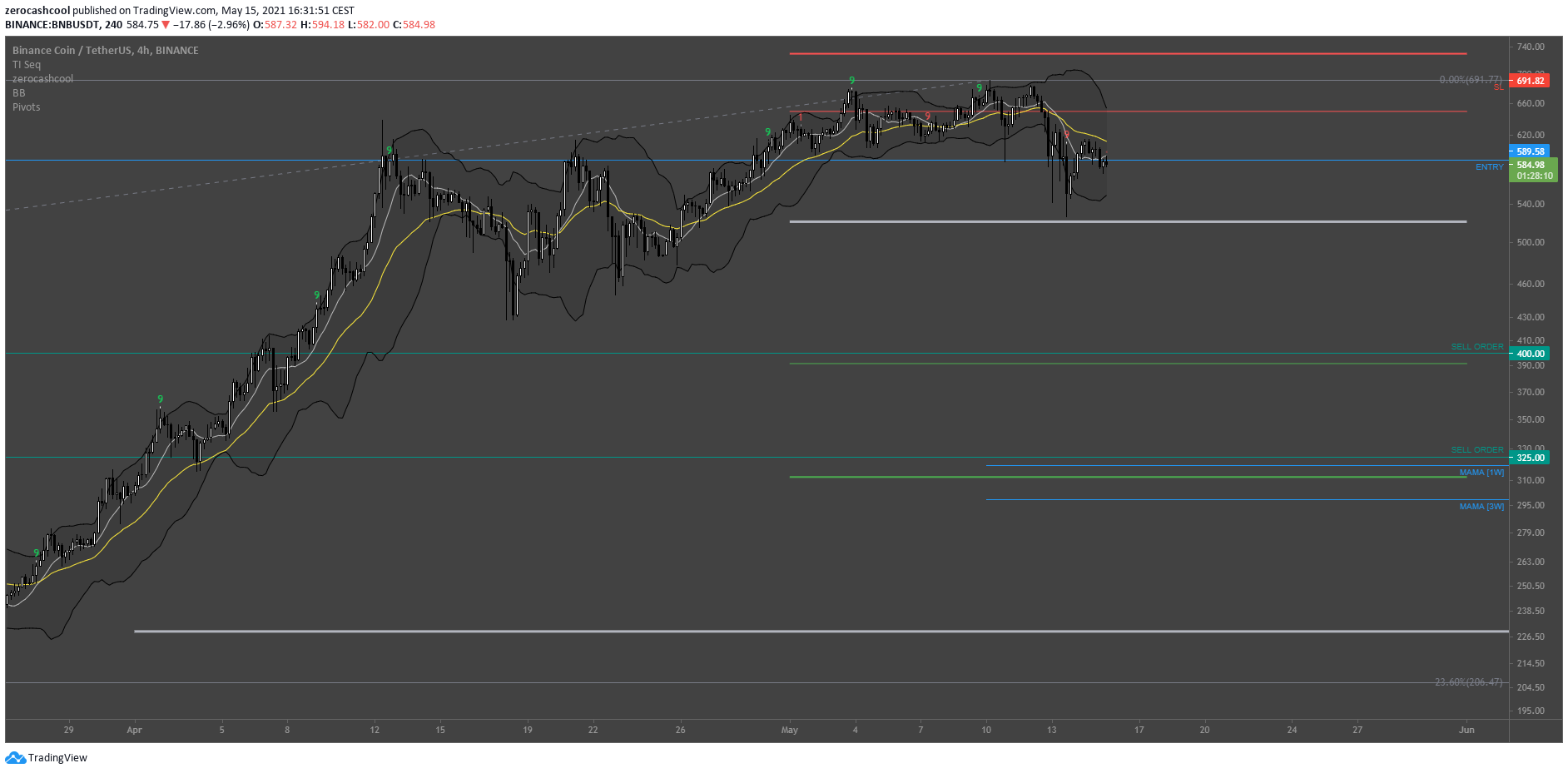Click the '29' date axis label

pos(68,730)
